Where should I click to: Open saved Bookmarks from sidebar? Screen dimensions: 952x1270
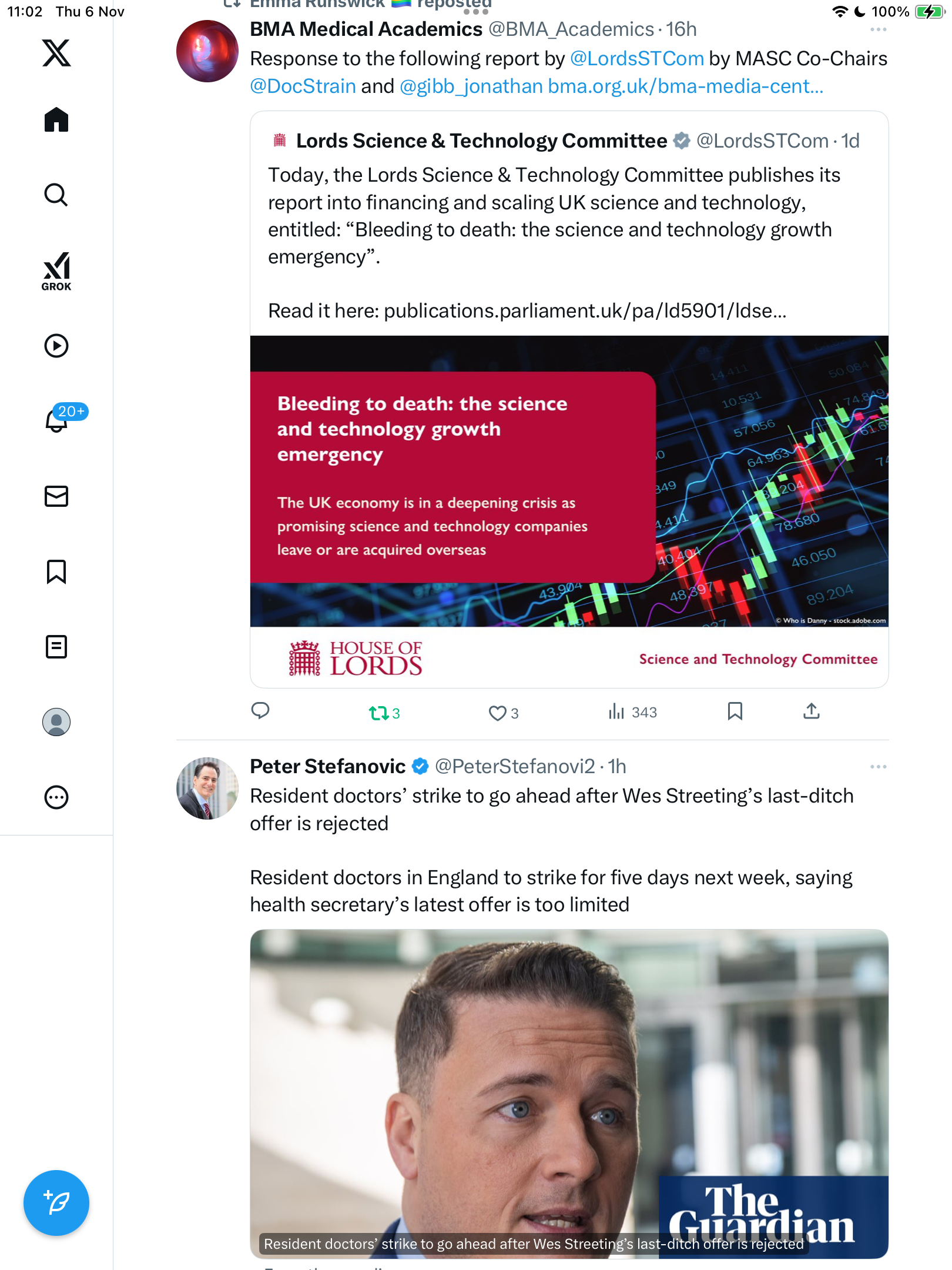(x=56, y=571)
